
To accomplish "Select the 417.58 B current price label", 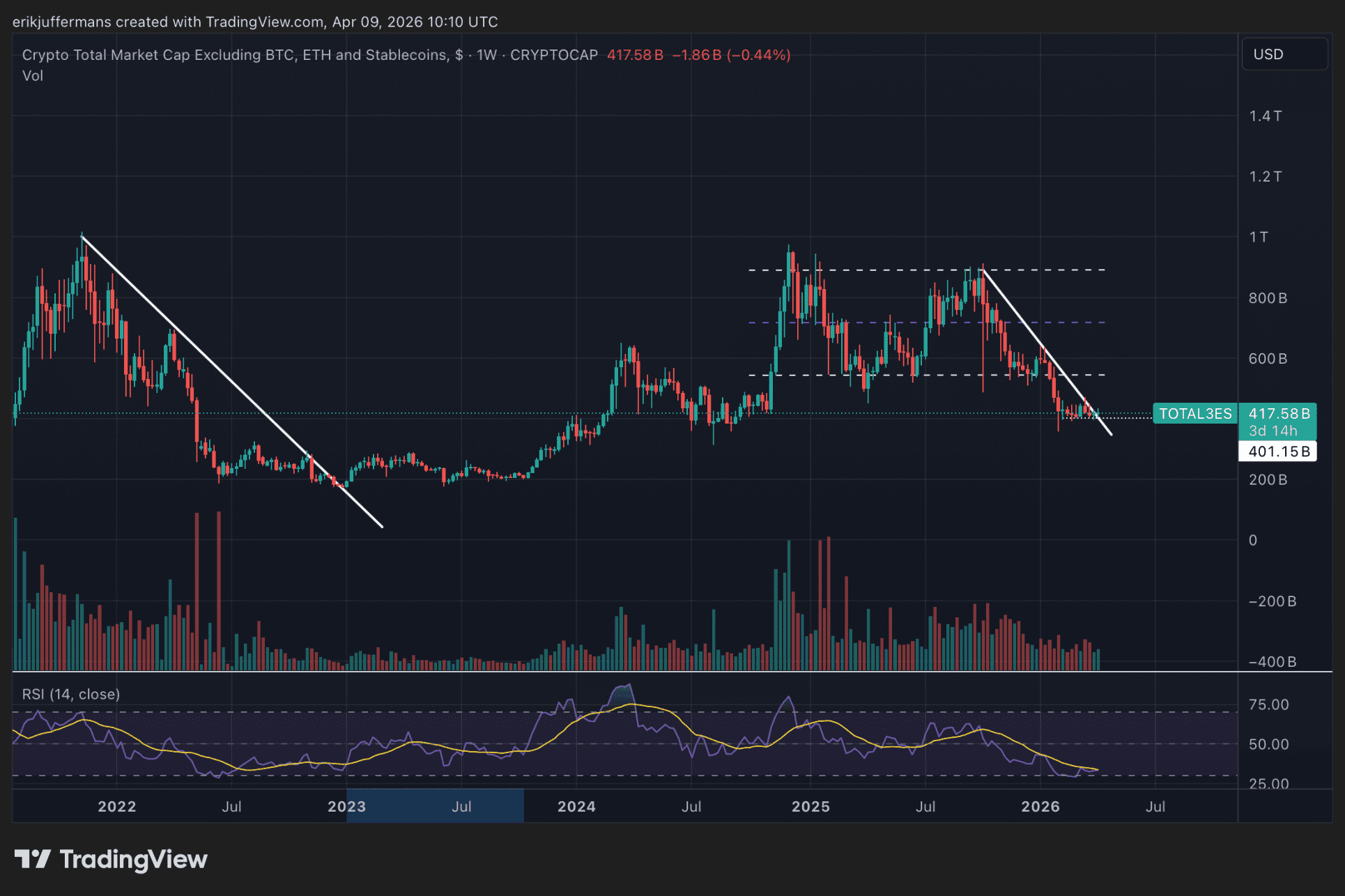I will pos(1278,414).
